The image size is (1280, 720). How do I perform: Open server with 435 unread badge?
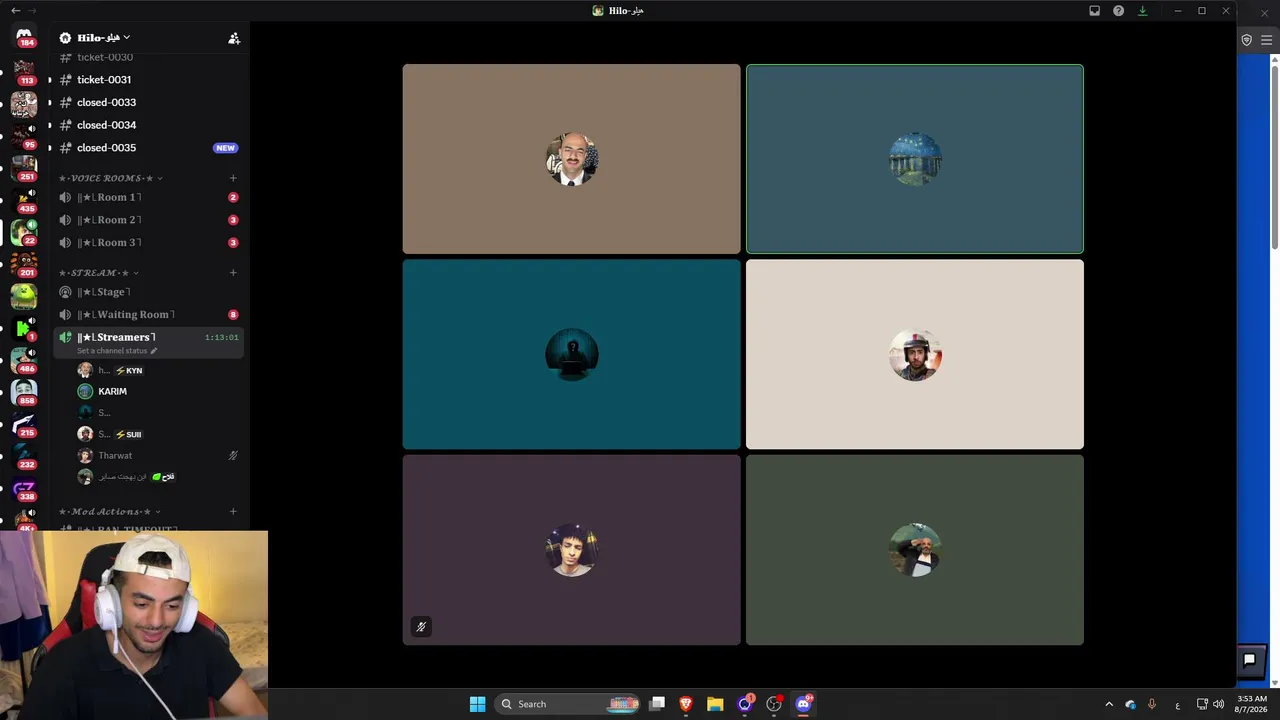(x=24, y=200)
